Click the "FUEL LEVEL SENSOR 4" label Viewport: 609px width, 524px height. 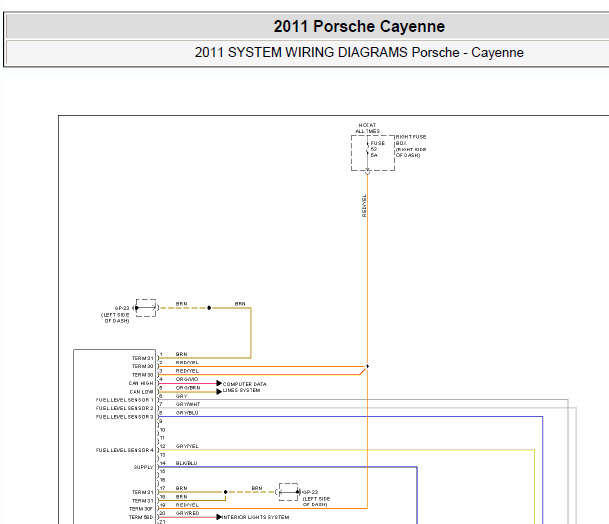pos(125,450)
